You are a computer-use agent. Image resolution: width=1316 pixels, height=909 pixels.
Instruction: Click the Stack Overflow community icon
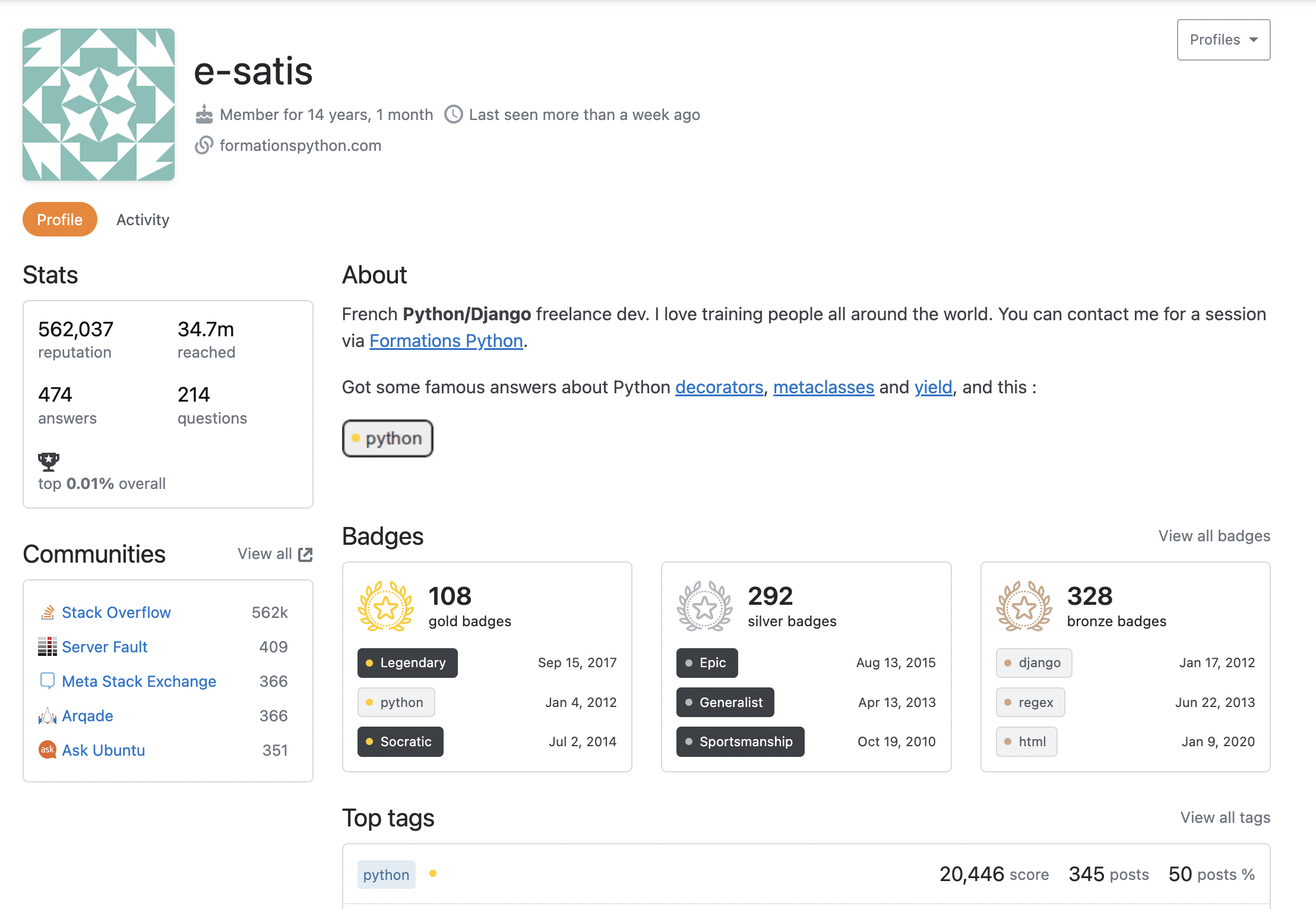[x=48, y=613]
